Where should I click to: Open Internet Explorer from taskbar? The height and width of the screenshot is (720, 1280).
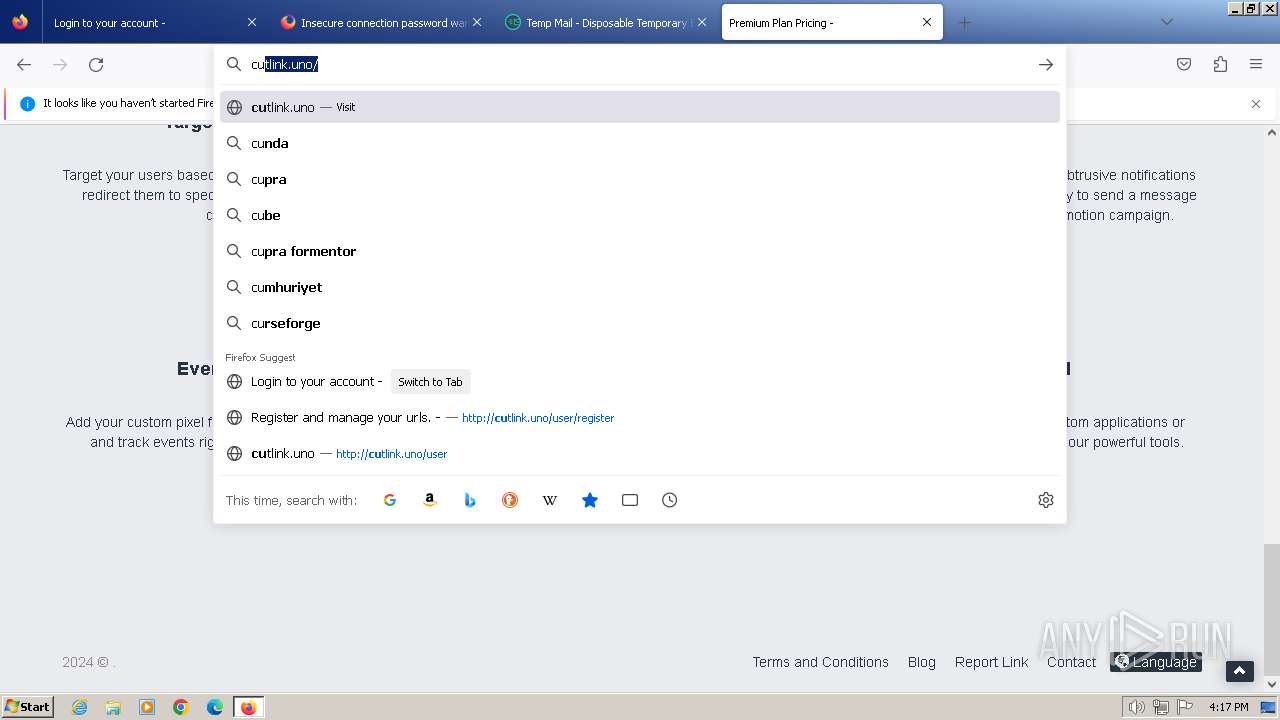(79, 707)
